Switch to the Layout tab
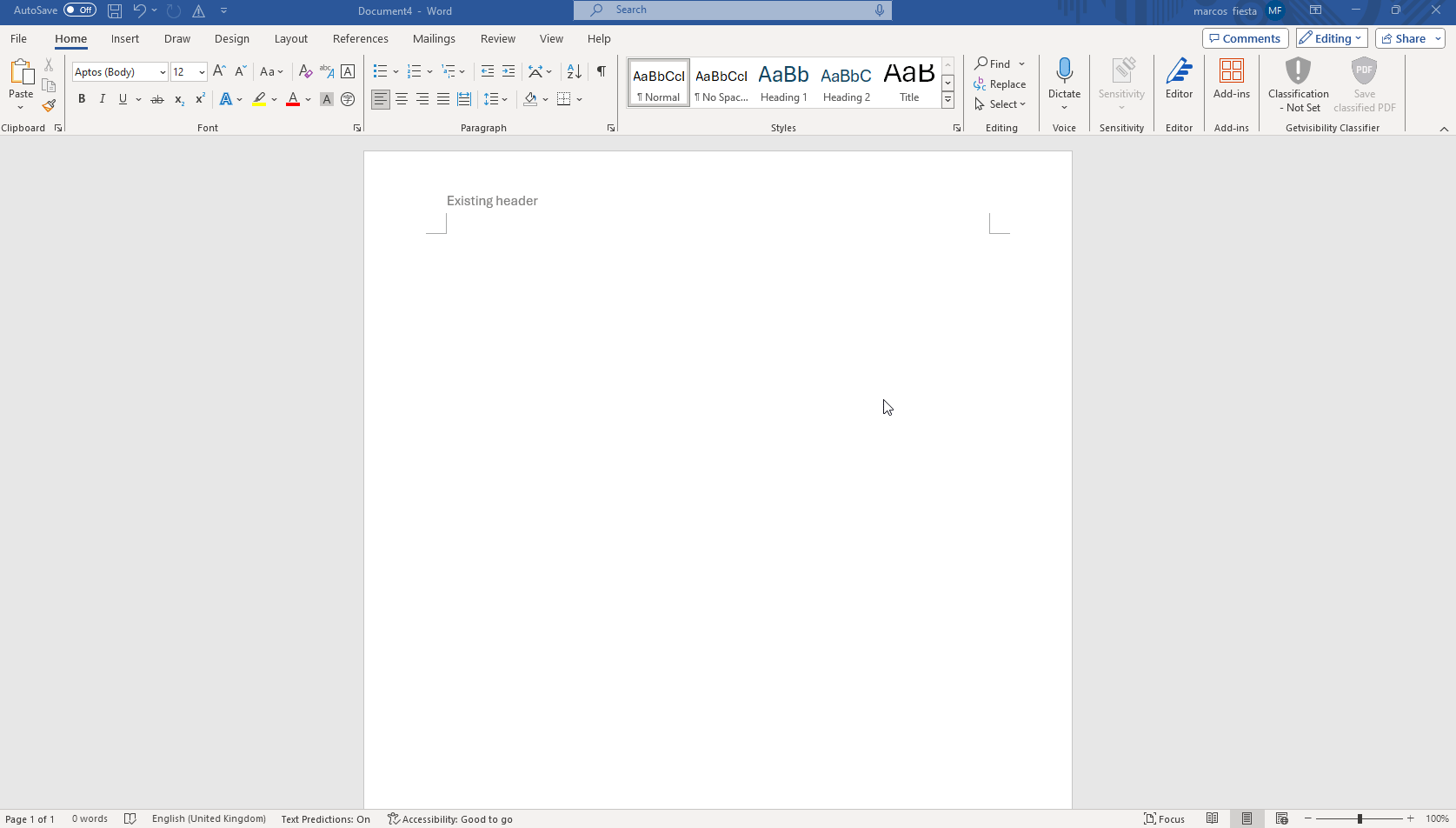1456x828 pixels. (290, 38)
